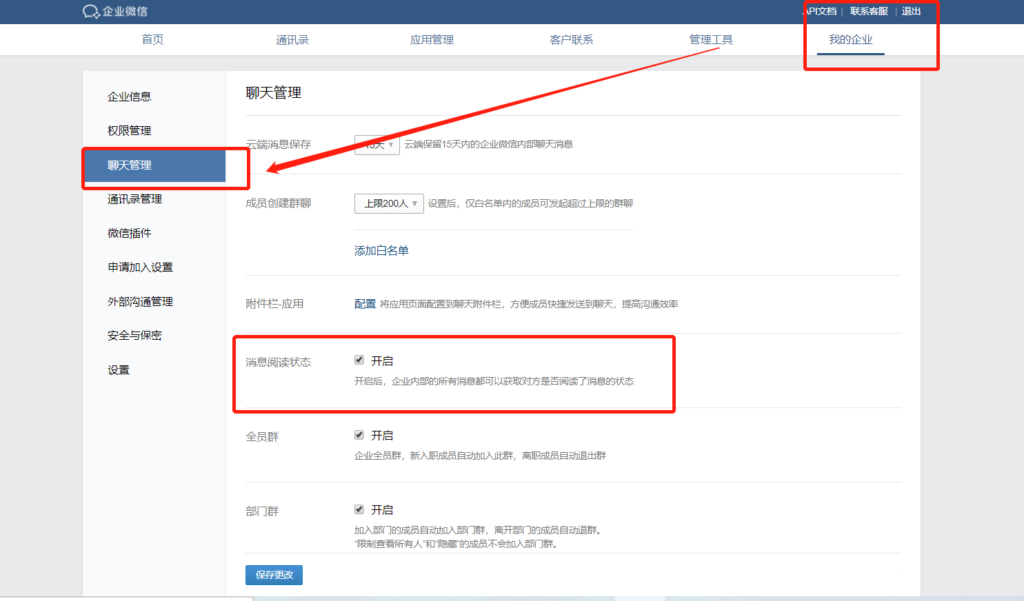Open 安全与保密 in the sidebar
1024x601 pixels.
click(135, 336)
